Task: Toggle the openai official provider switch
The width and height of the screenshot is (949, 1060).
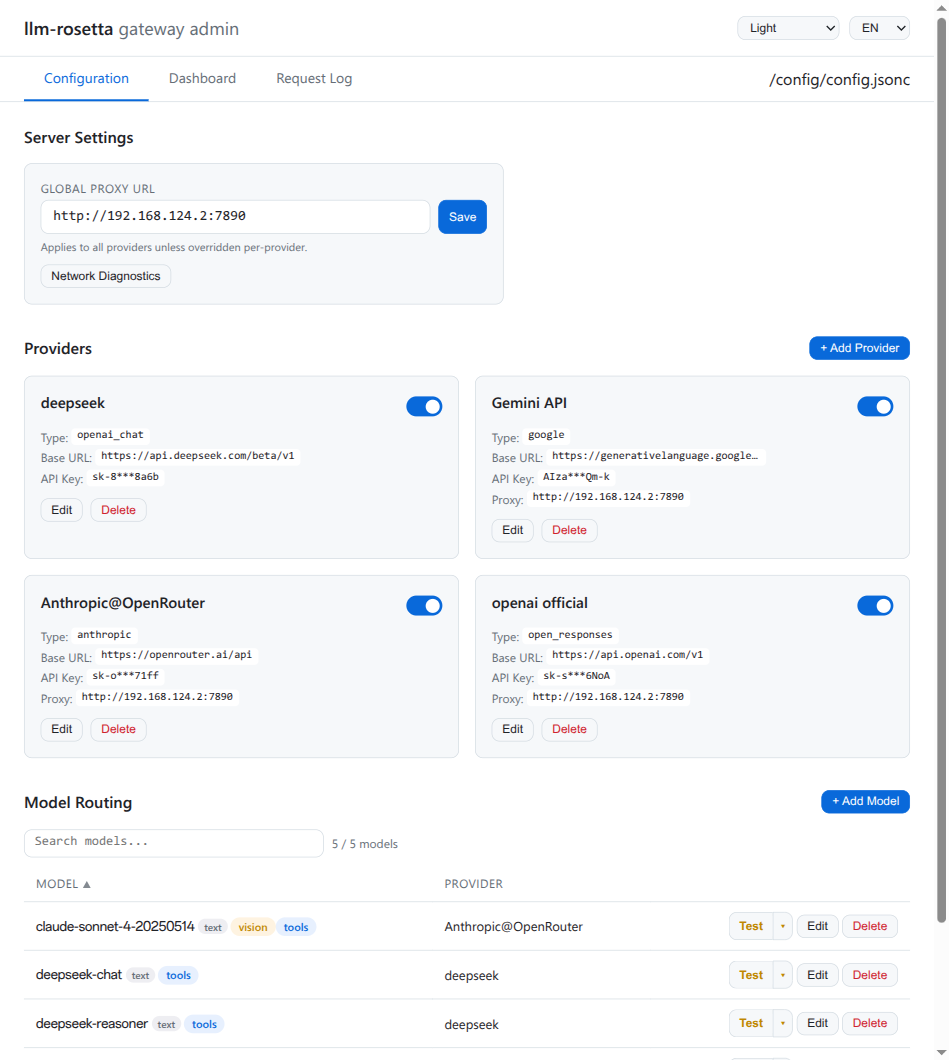Action: 875,606
